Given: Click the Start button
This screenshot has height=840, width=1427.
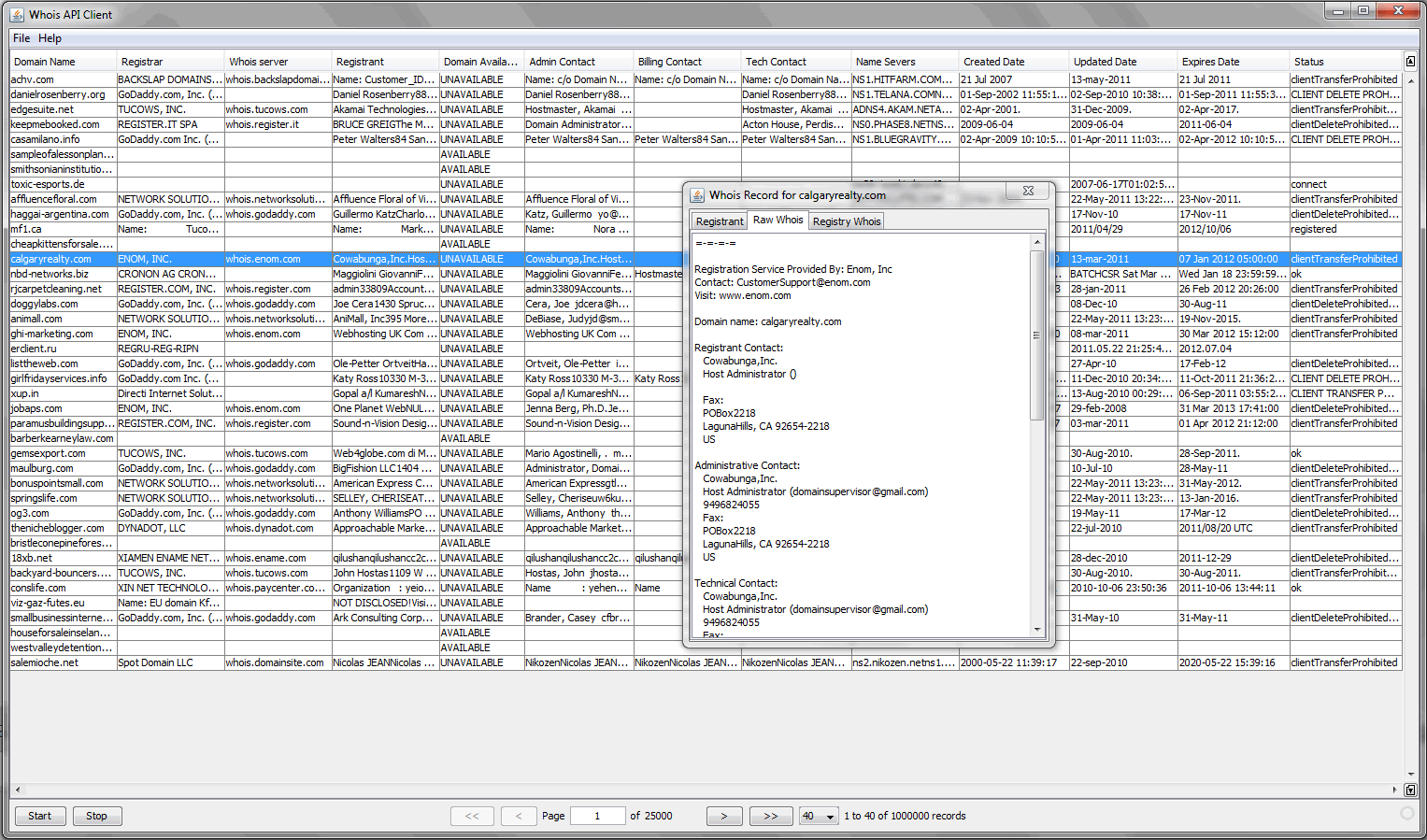Looking at the screenshot, I should point(39,816).
